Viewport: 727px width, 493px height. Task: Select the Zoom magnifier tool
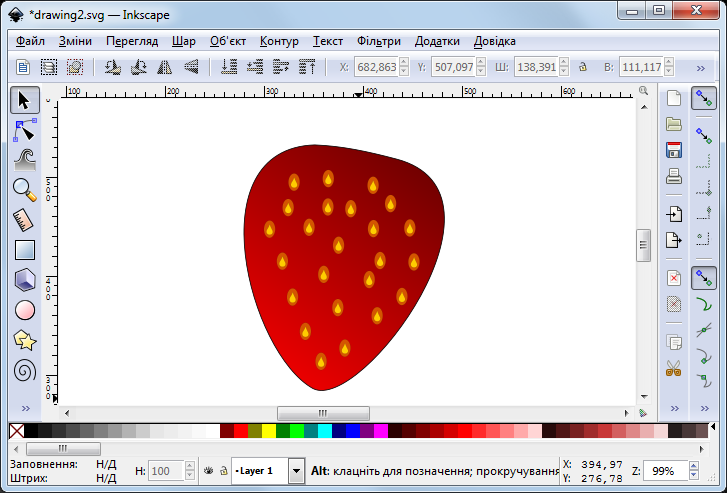pyautogui.click(x=25, y=189)
